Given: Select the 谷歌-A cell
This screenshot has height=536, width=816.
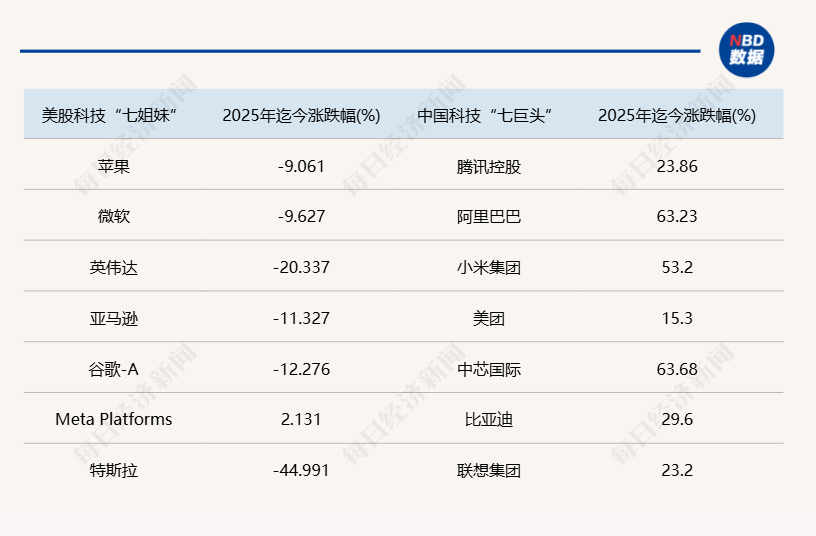Looking at the screenshot, I should pos(113,369).
